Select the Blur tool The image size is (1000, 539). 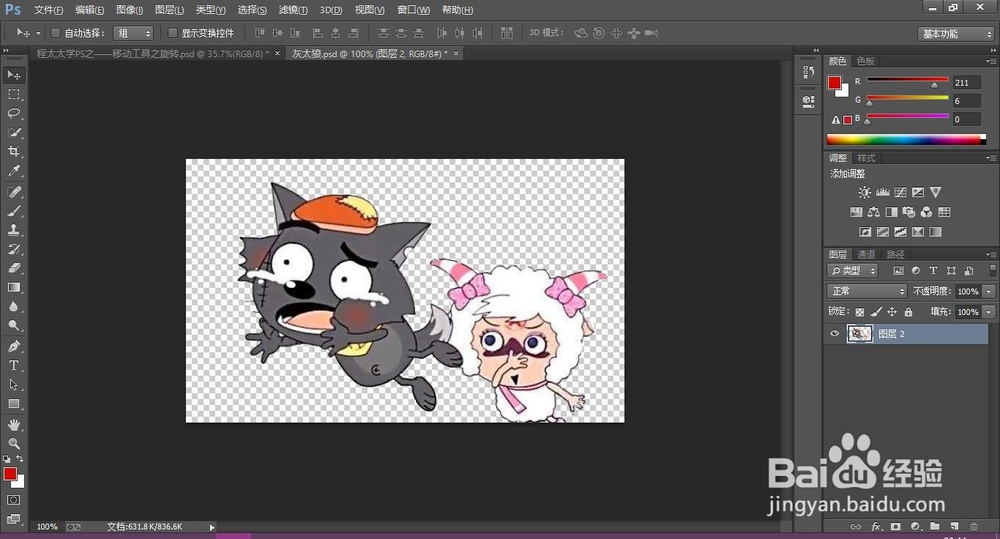click(13, 307)
